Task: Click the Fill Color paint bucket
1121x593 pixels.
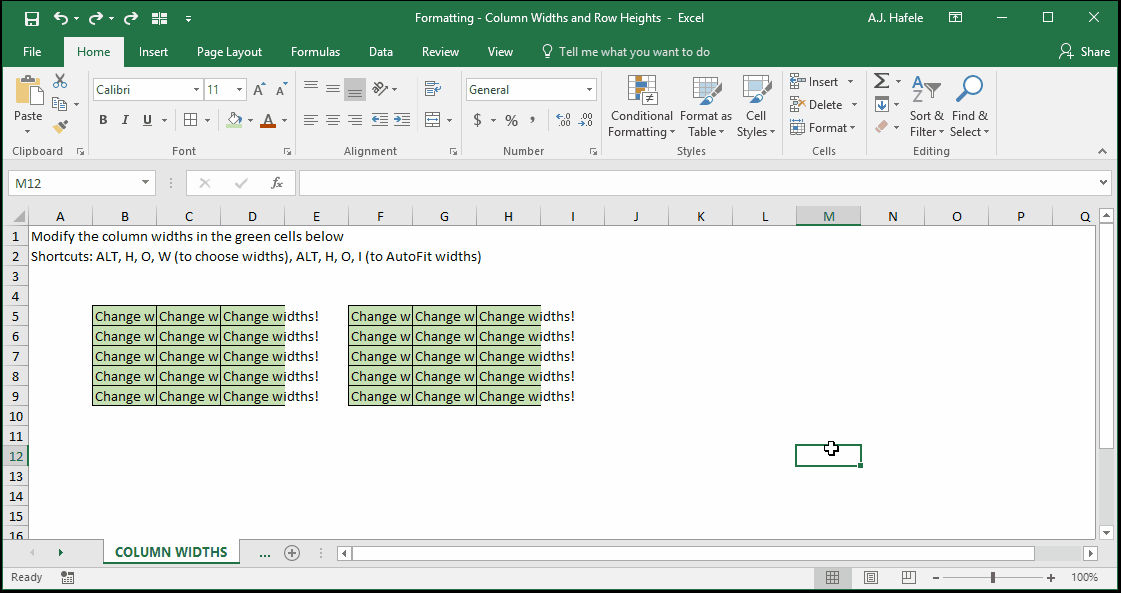Action: pyautogui.click(x=234, y=119)
